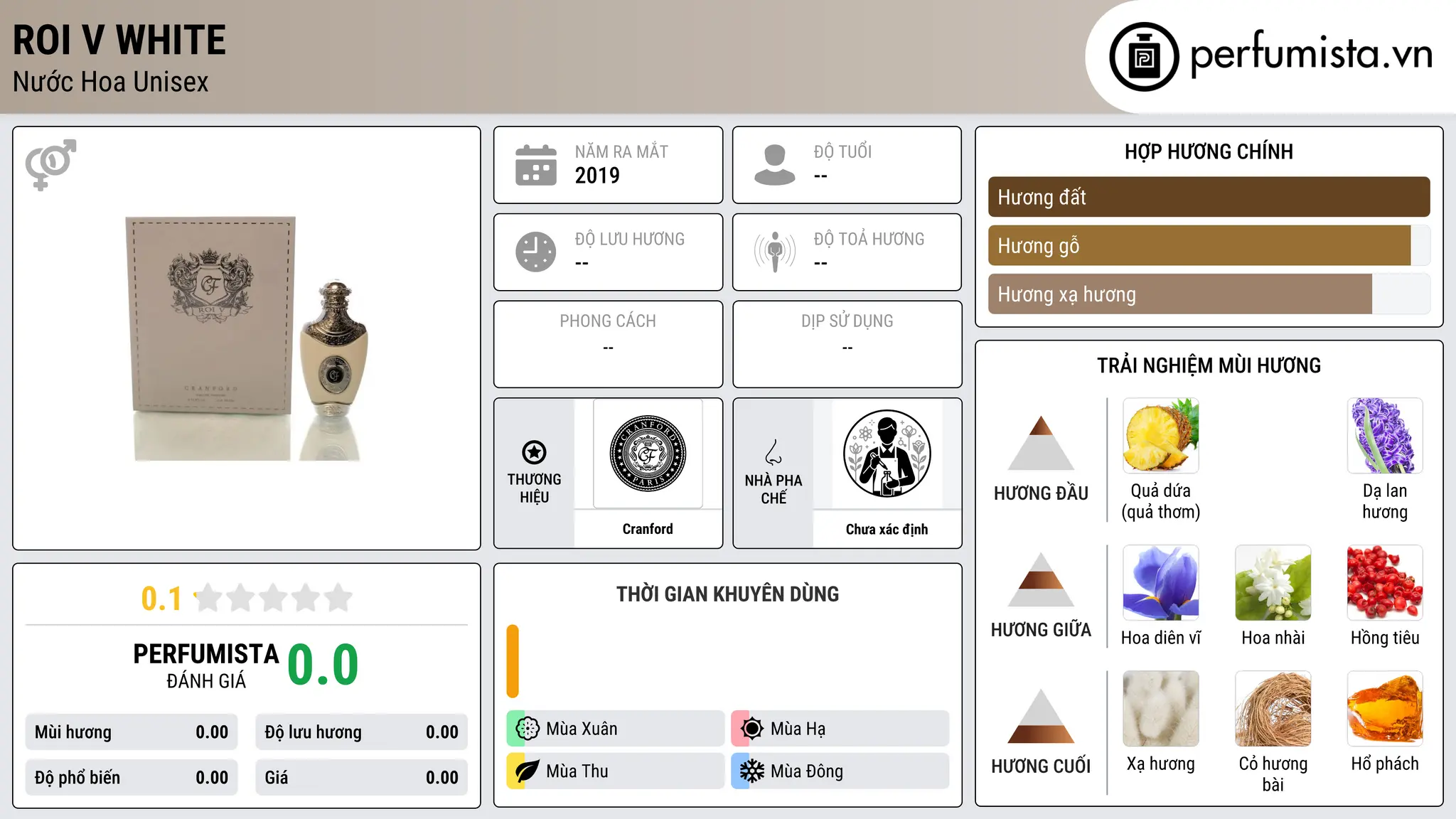Open the Cranford brand name link
Viewport: 1456px width, 819px height.
pyautogui.click(x=648, y=529)
